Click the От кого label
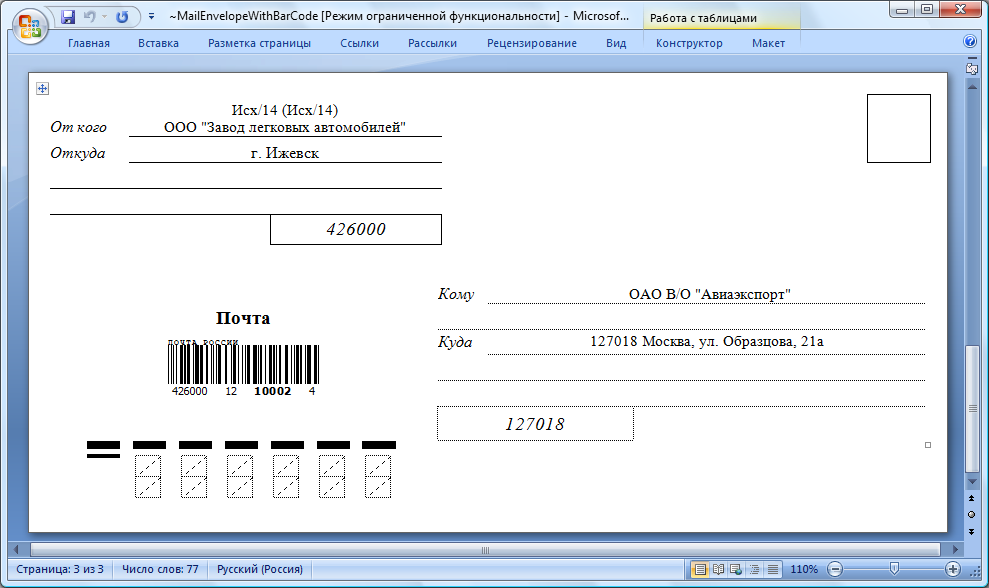Screen dimensions: 989x588 [79, 127]
